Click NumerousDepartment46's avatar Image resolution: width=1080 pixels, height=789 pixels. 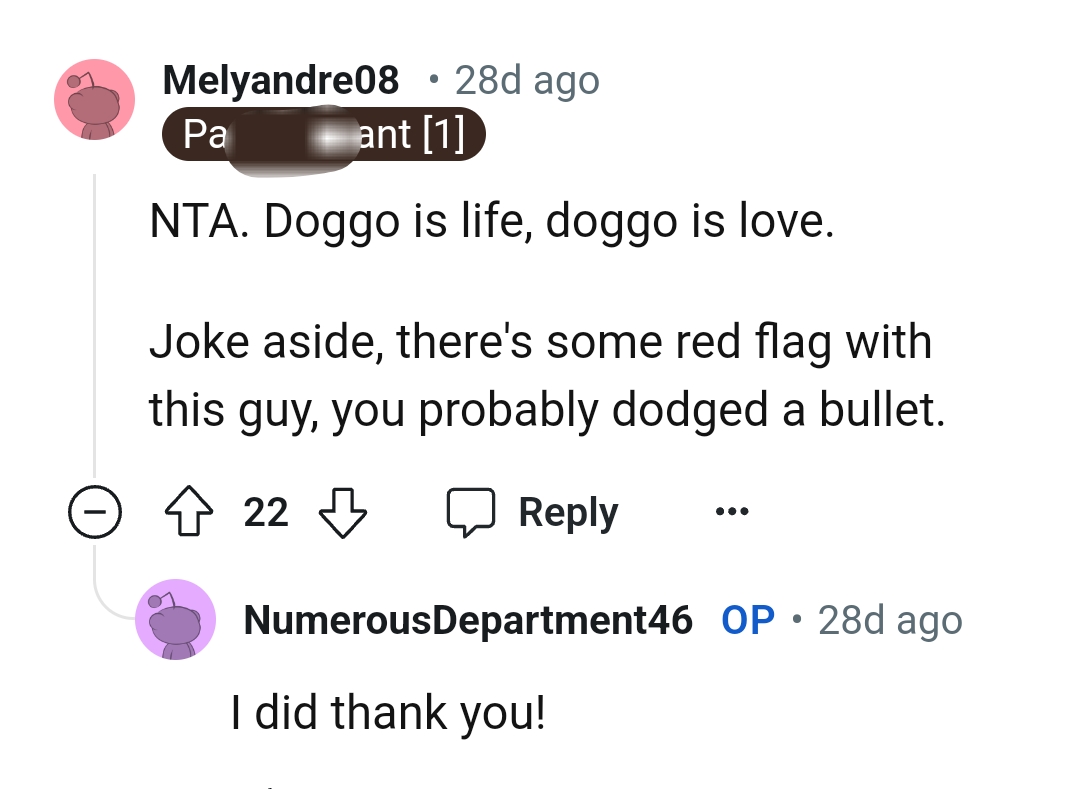[176, 620]
